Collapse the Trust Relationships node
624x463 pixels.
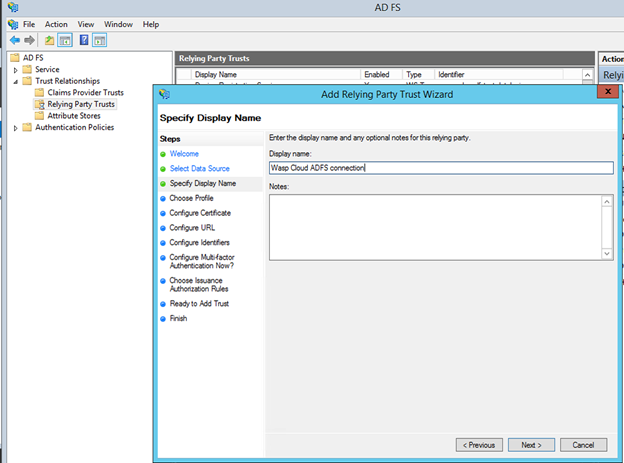point(15,81)
